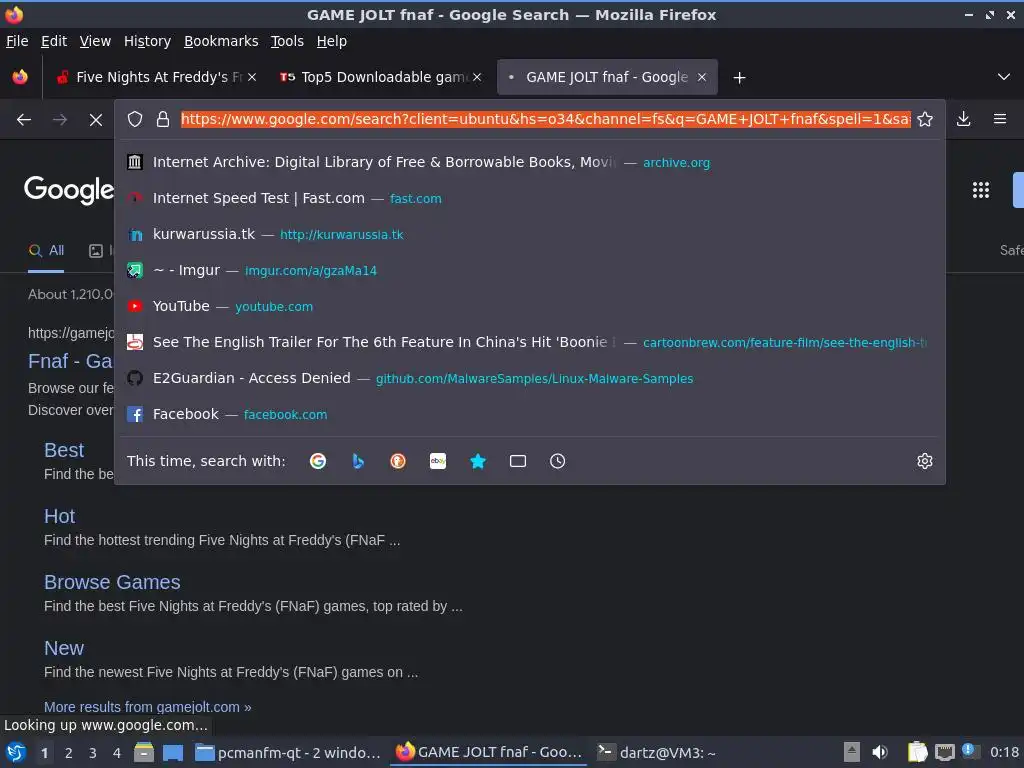Open the Best sitelink result
The width and height of the screenshot is (1024, 768).
pos(64,451)
